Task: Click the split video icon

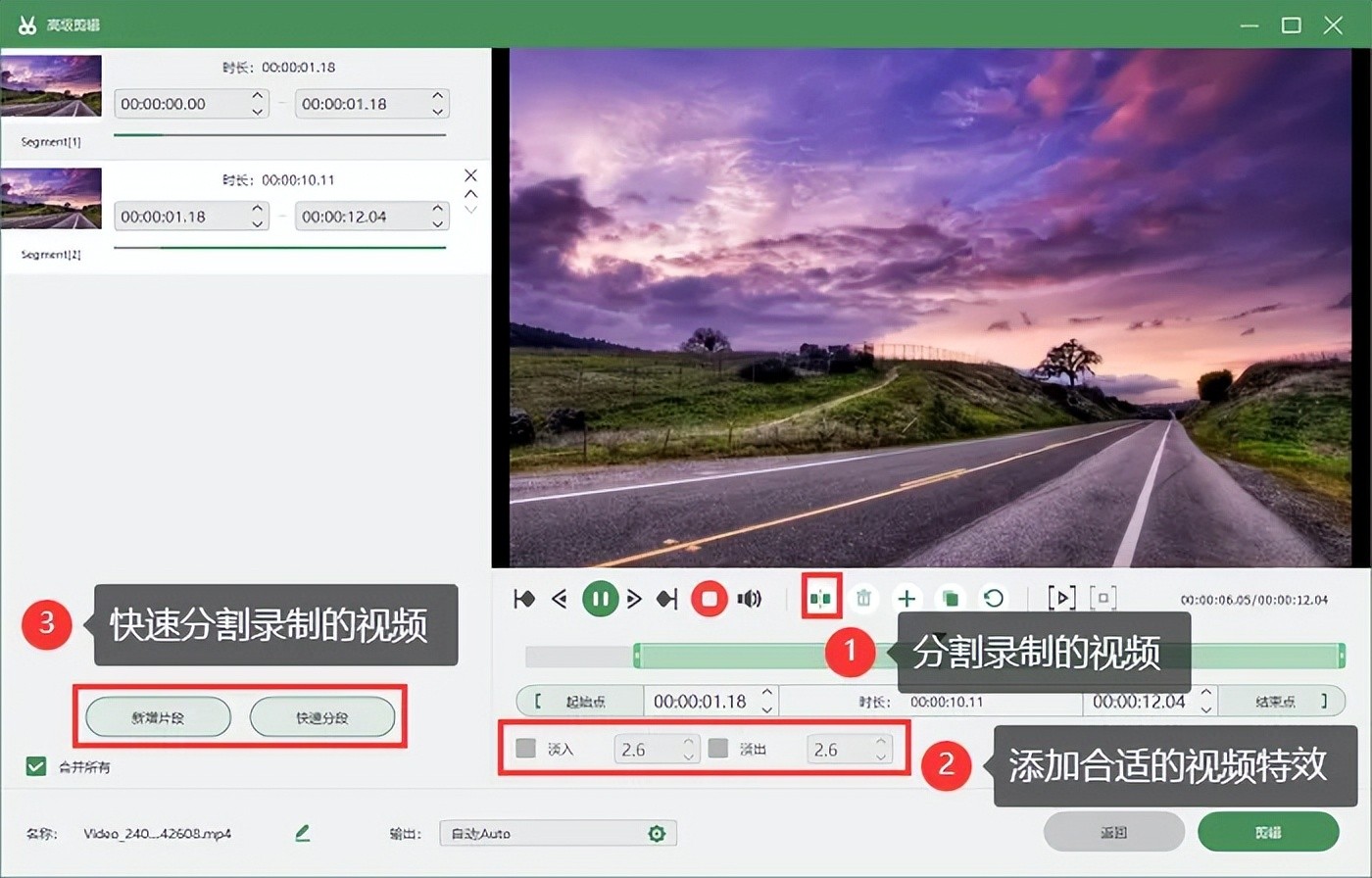Action: click(821, 598)
